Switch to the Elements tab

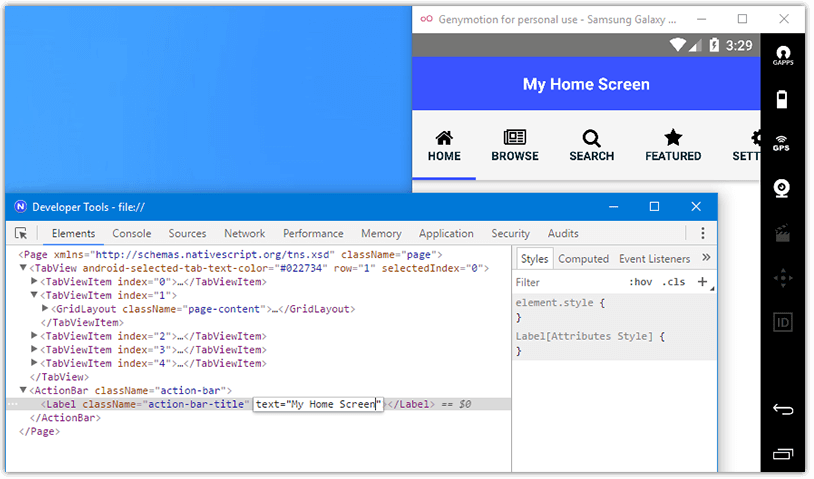[x=73, y=234]
